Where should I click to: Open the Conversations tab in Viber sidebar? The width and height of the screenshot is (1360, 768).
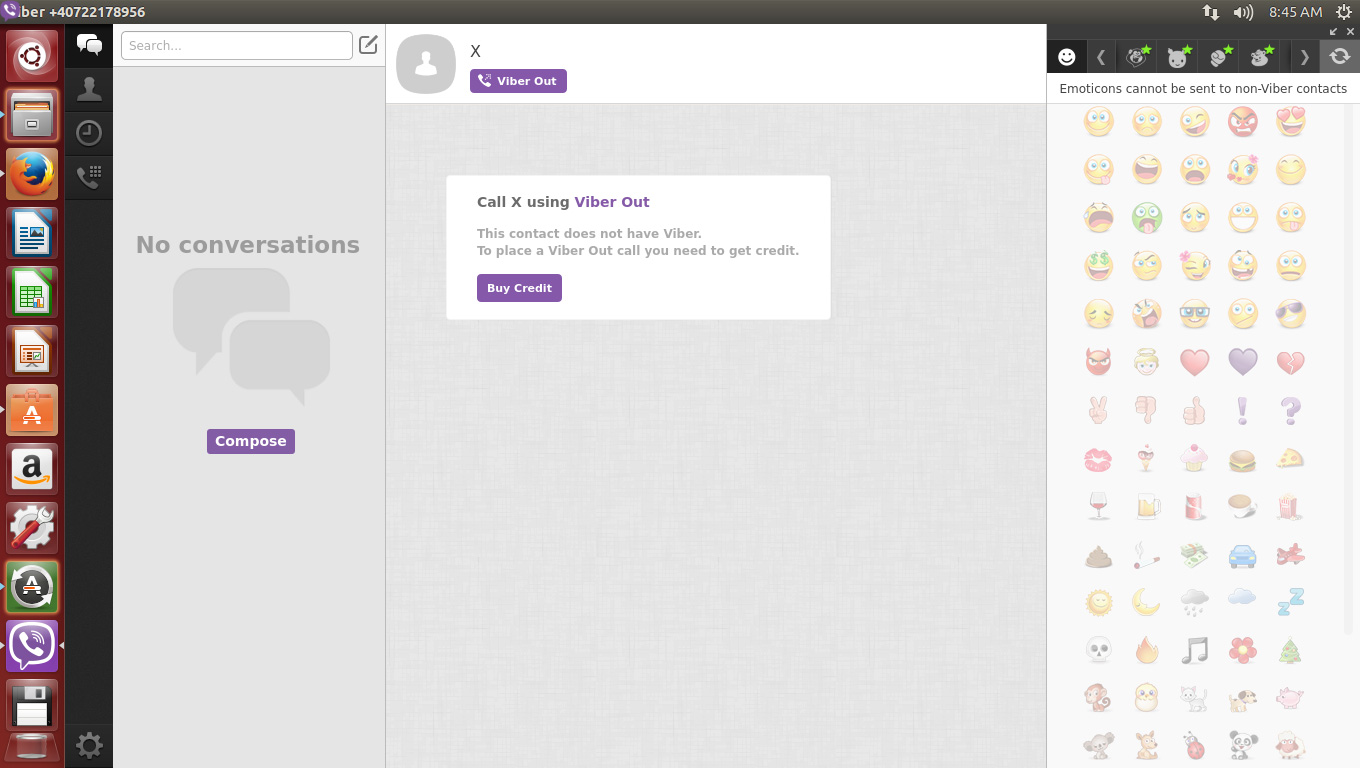[89, 45]
